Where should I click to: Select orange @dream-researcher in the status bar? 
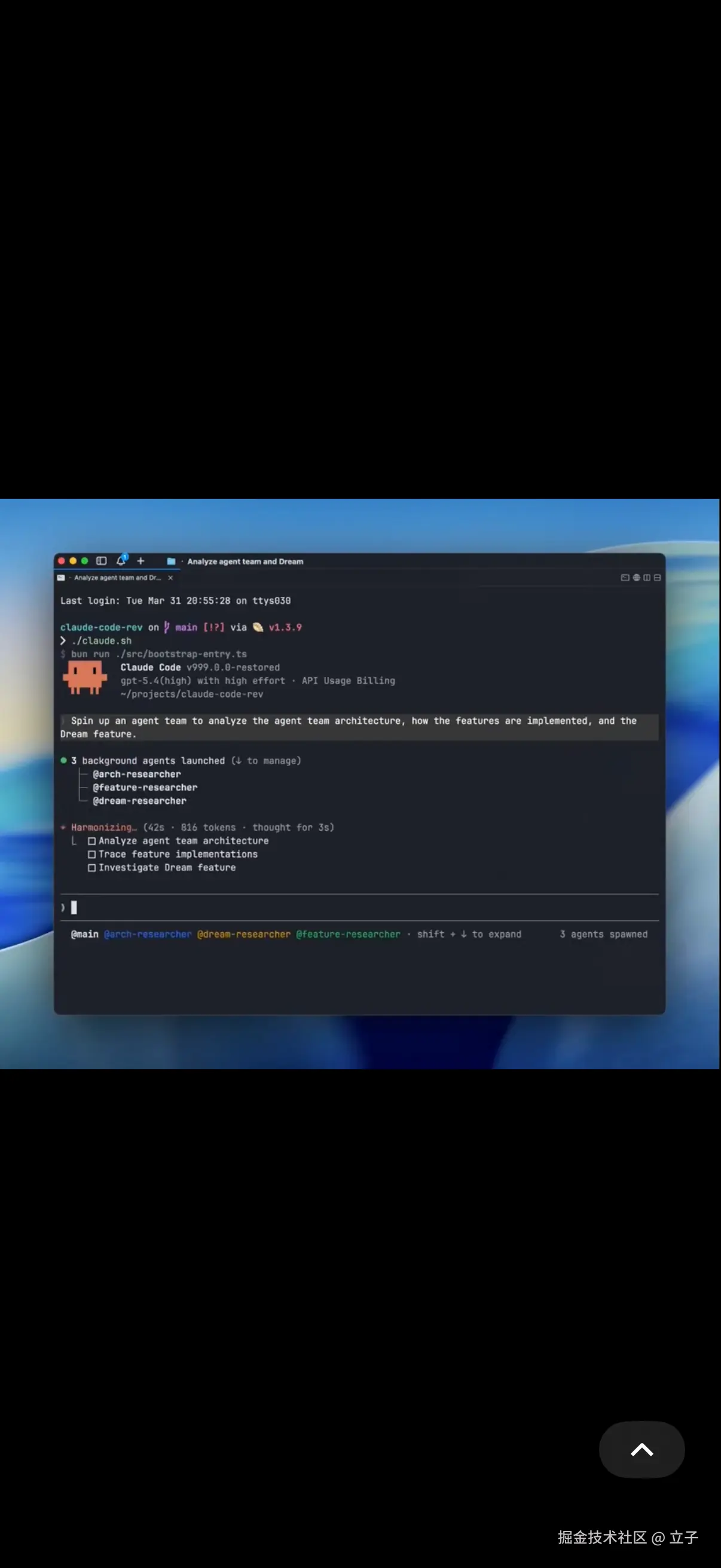[x=244, y=934]
